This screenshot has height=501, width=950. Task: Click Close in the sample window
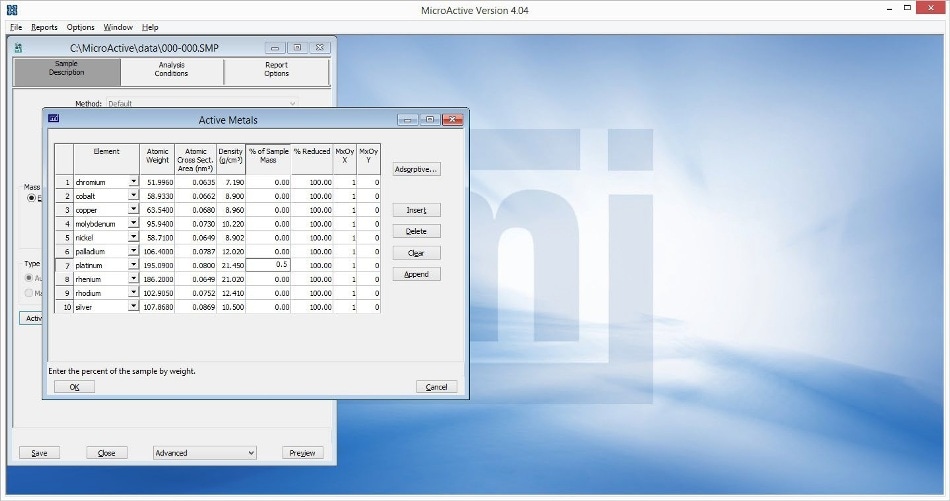(x=107, y=453)
